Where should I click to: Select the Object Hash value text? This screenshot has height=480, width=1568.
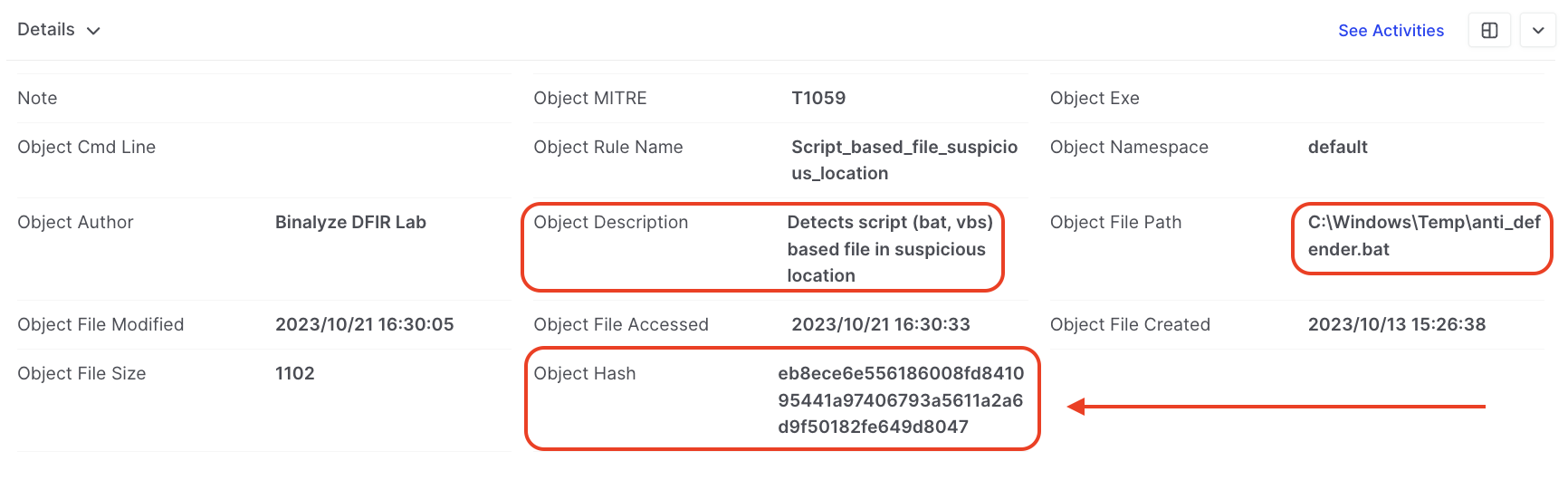point(900,399)
